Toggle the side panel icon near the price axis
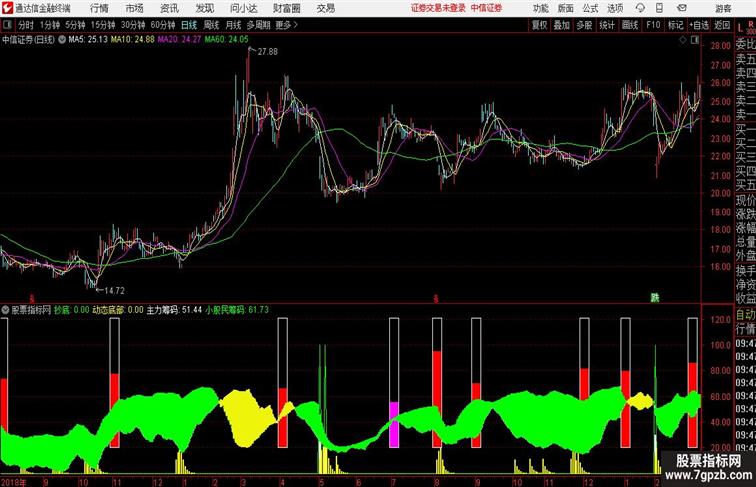 (695, 40)
